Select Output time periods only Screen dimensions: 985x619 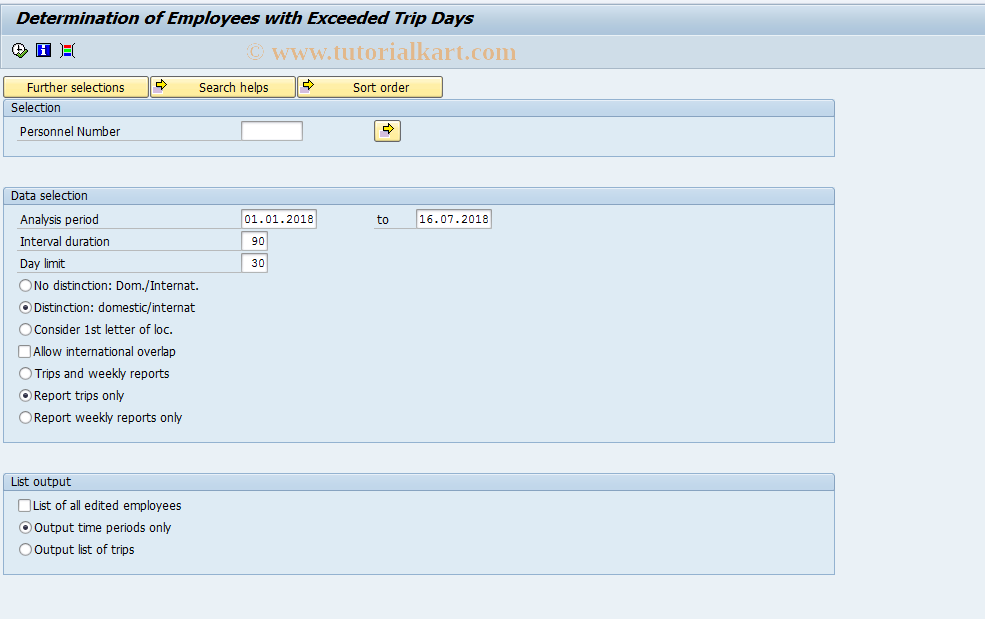pyautogui.click(x=25, y=528)
